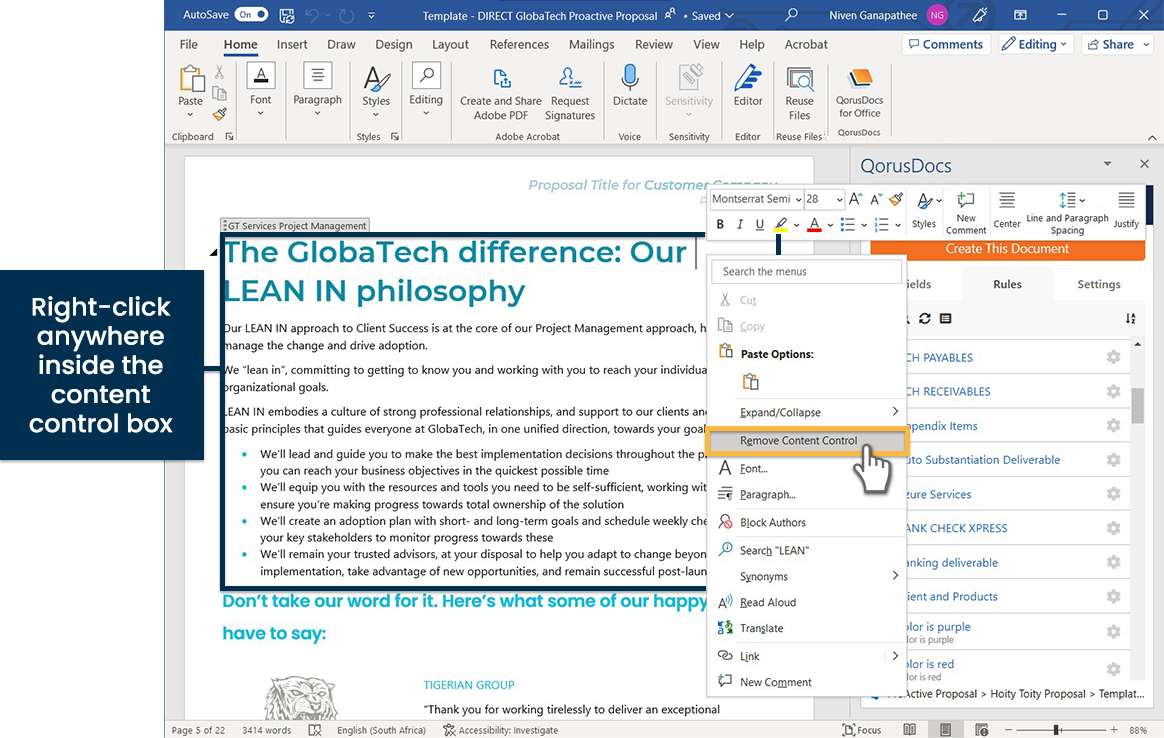Click the Save icon in title bar

click(287, 15)
